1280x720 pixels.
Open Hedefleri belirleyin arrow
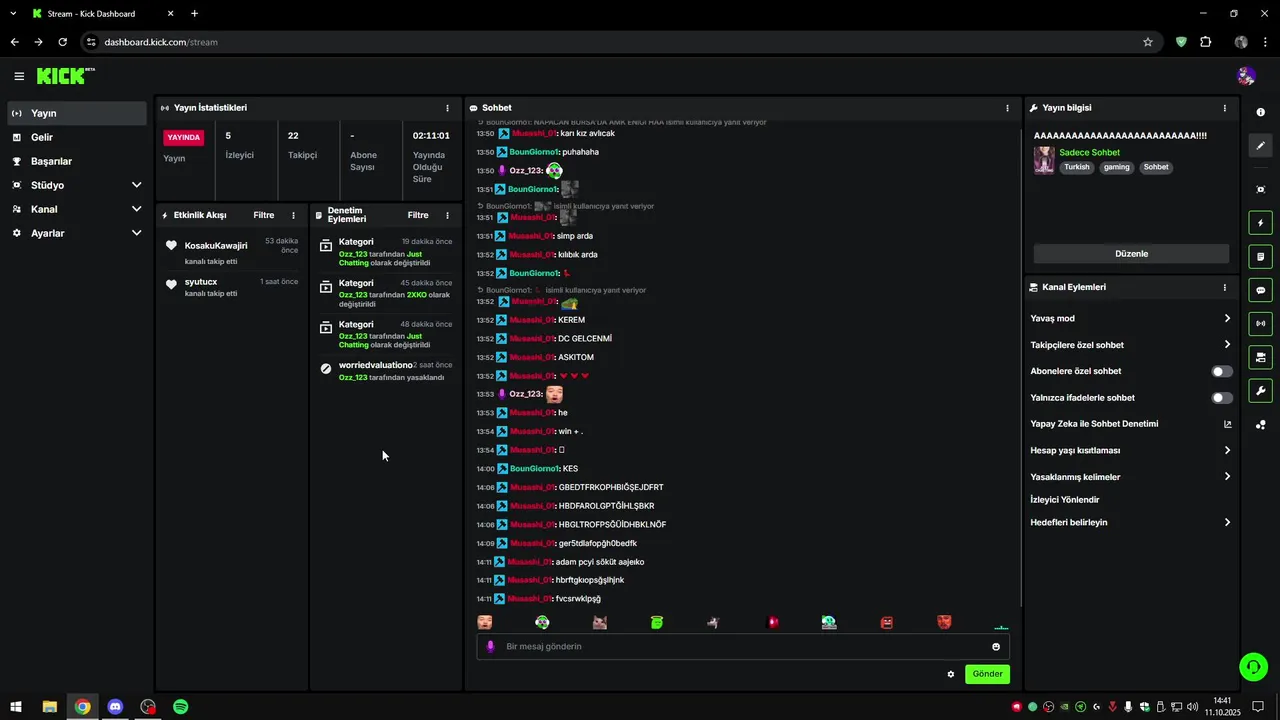(1227, 523)
